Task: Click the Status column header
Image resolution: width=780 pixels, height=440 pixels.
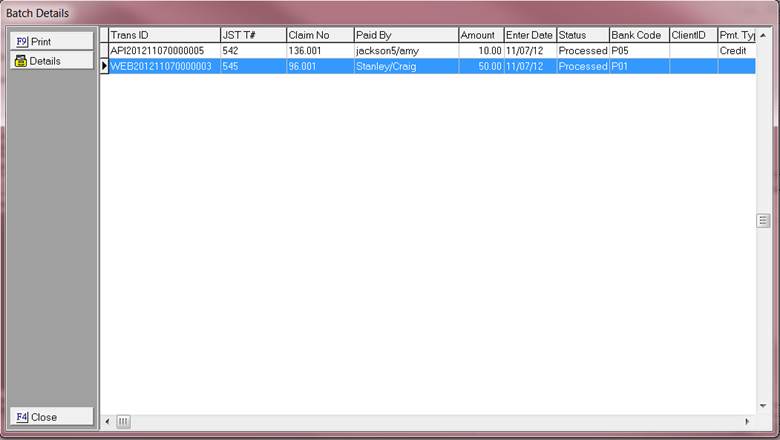Action: [x=581, y=35]
